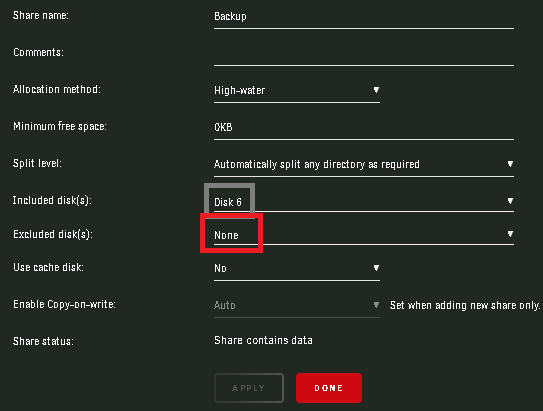
Task: Select the High-water allocation method value
Action: click(240, 91)
